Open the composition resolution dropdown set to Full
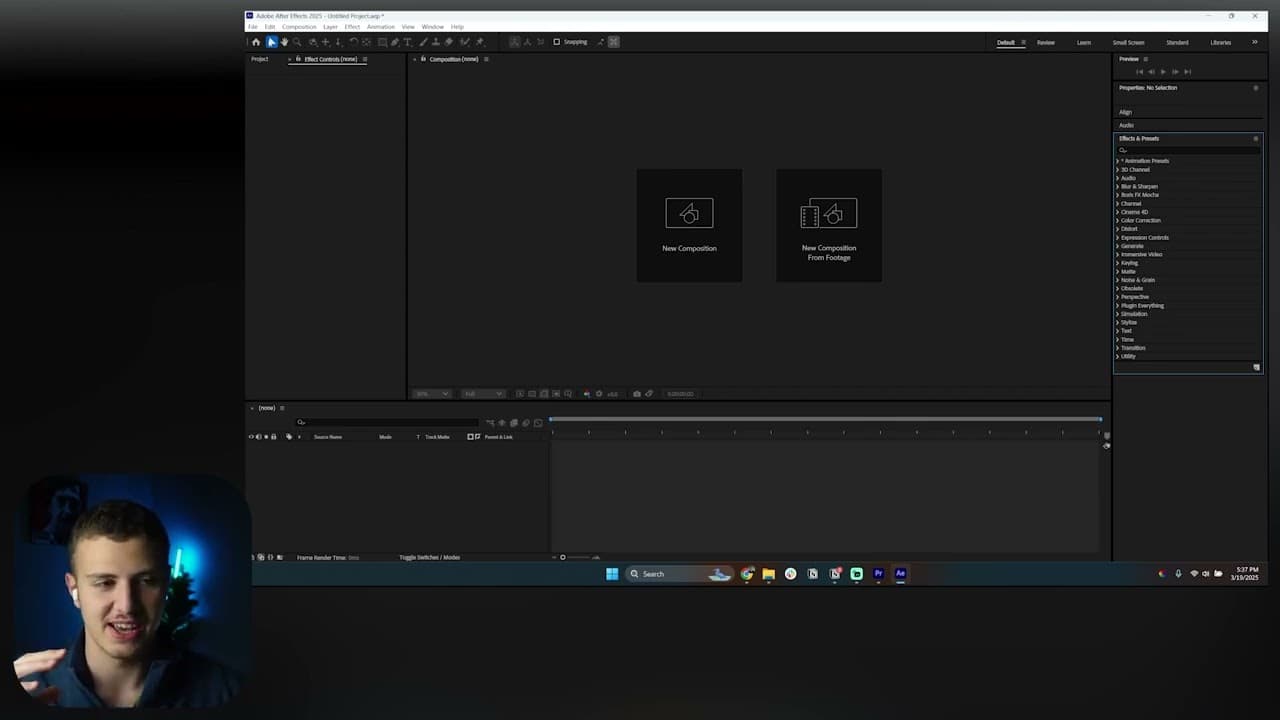1280x720 pixels. click(x=482, y=394)
